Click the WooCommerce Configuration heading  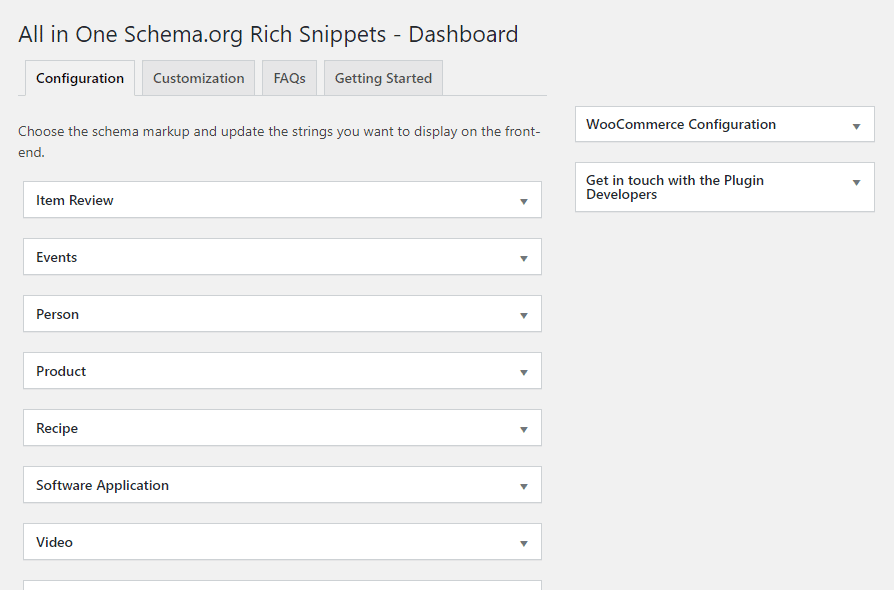681,124
